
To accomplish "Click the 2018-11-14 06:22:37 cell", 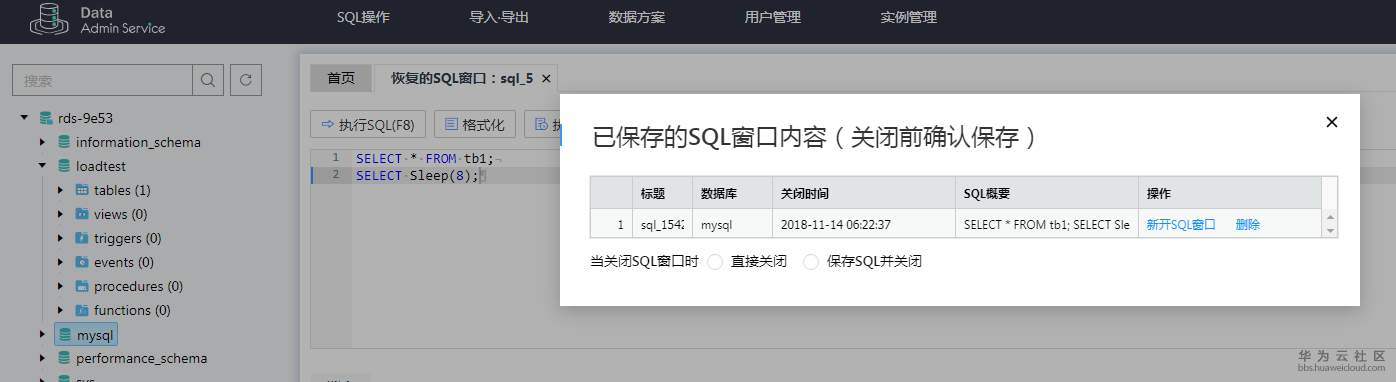I will [863, 224].
